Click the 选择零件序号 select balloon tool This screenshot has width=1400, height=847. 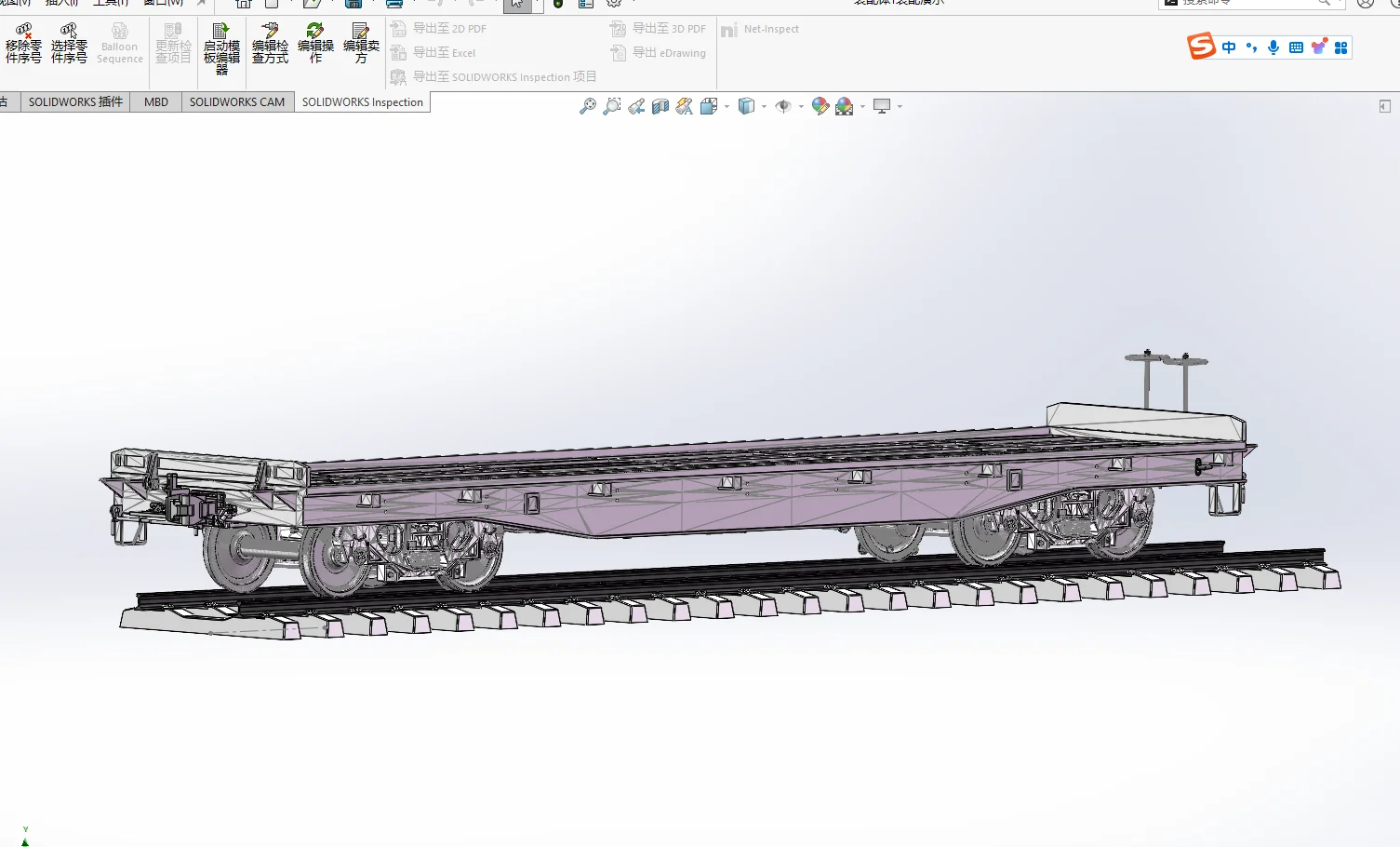click(69, 43)
